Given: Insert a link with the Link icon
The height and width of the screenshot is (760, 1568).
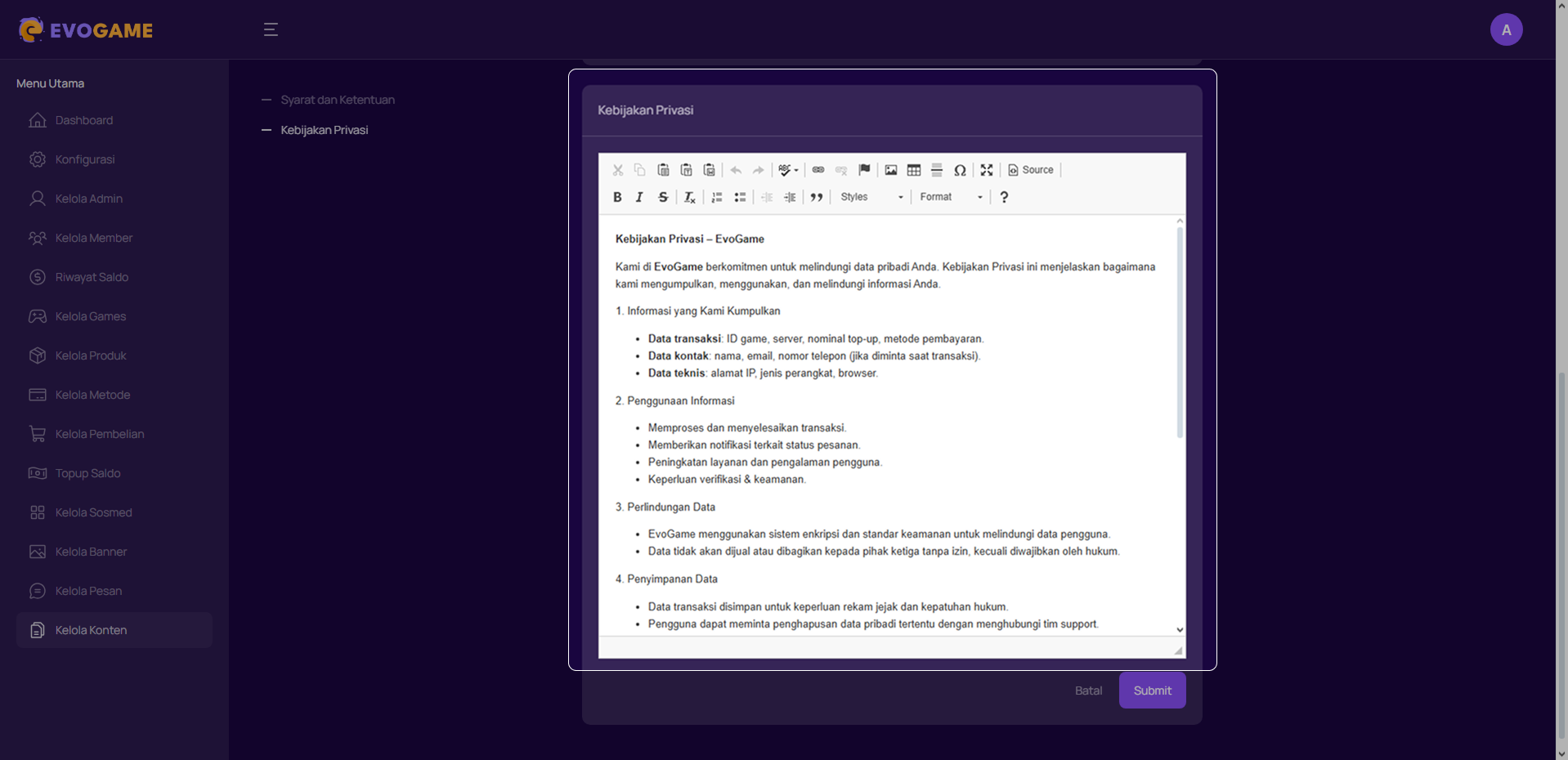Looking at the screenshot, I should (x=818, y=170).
